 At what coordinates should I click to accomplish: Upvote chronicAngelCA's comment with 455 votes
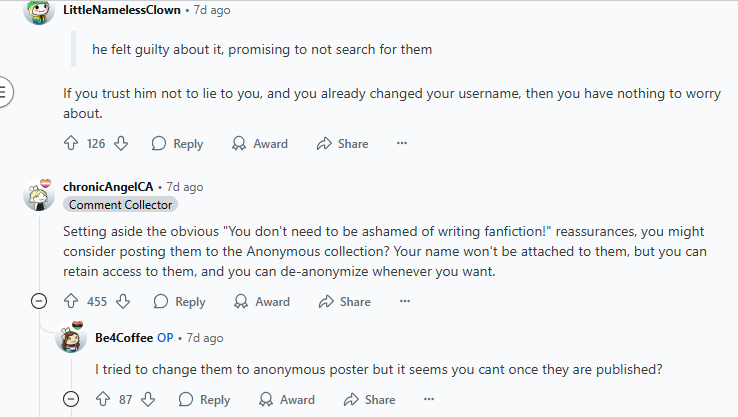pos(71,301)
